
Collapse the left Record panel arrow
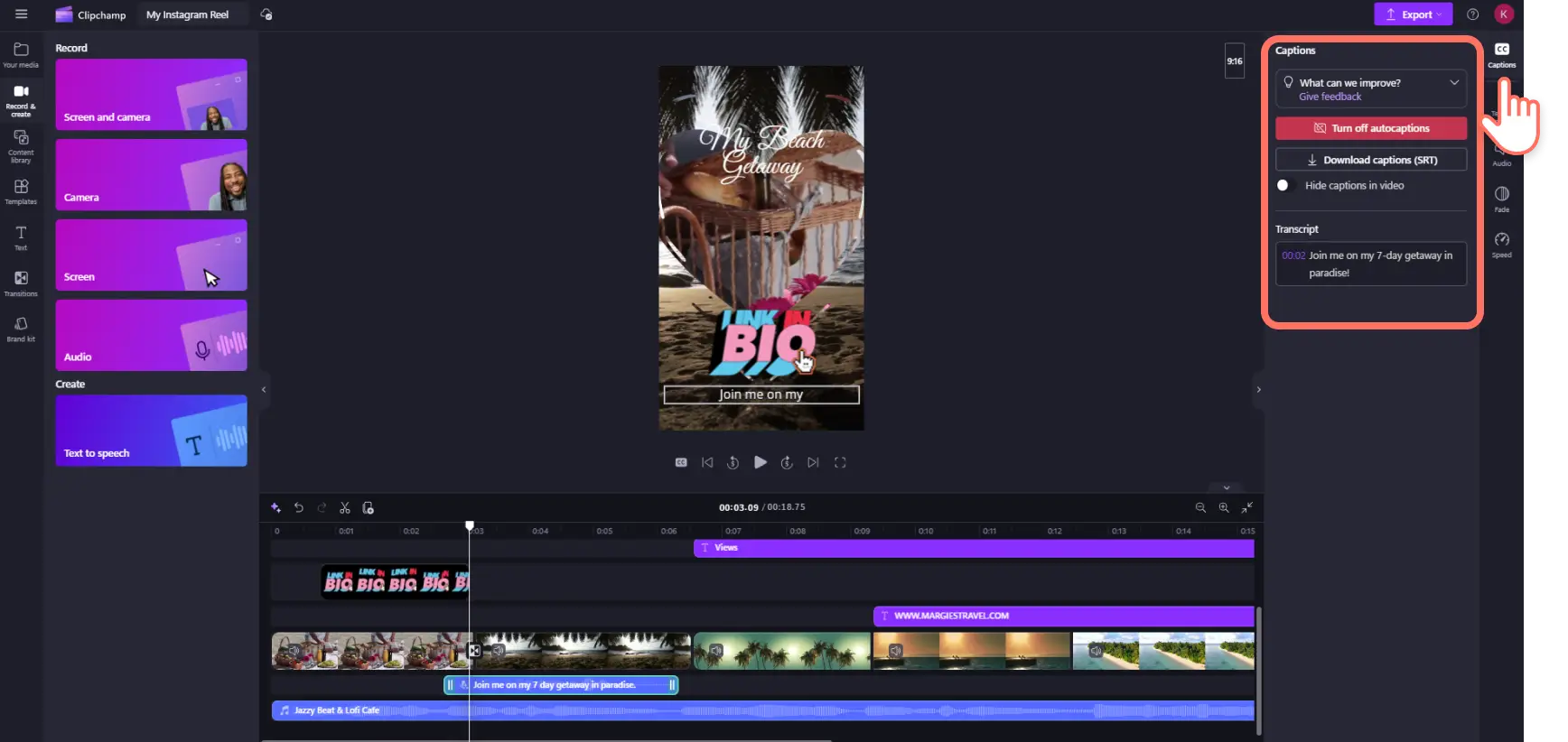(264, 389)
